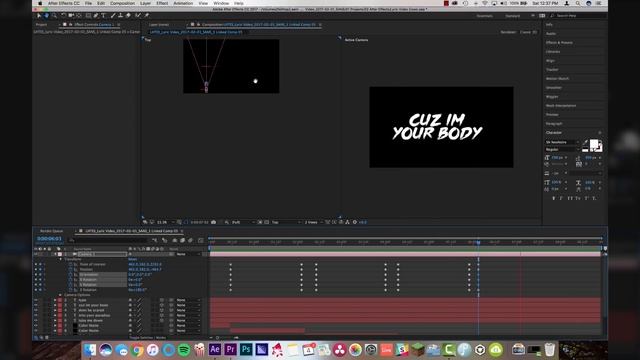The image size is (640, 360).
Task: Open the Composition menu
Action: coord(122,3)
